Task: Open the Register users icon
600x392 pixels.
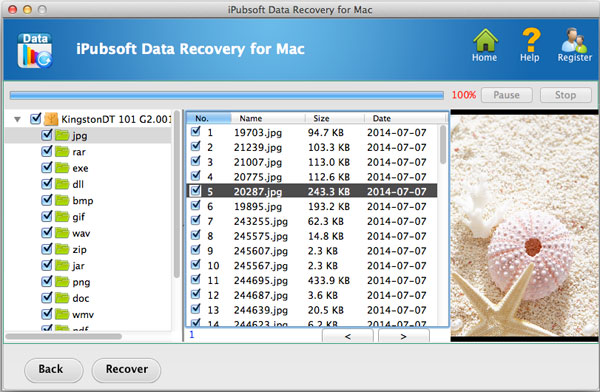Action: (574, 40)
